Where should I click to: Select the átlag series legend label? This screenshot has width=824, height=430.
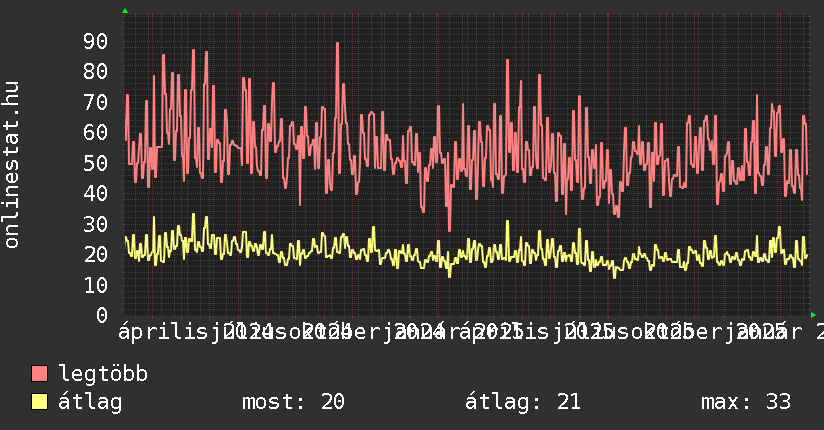[x=90, y=402]
